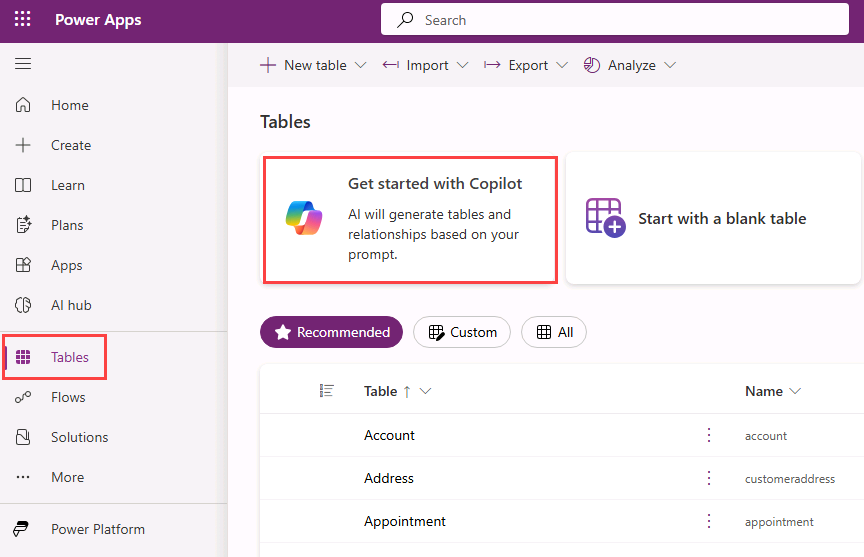Click the list grouping icon in table header
This screenshot has width=864, height=557.
(327, 391)
